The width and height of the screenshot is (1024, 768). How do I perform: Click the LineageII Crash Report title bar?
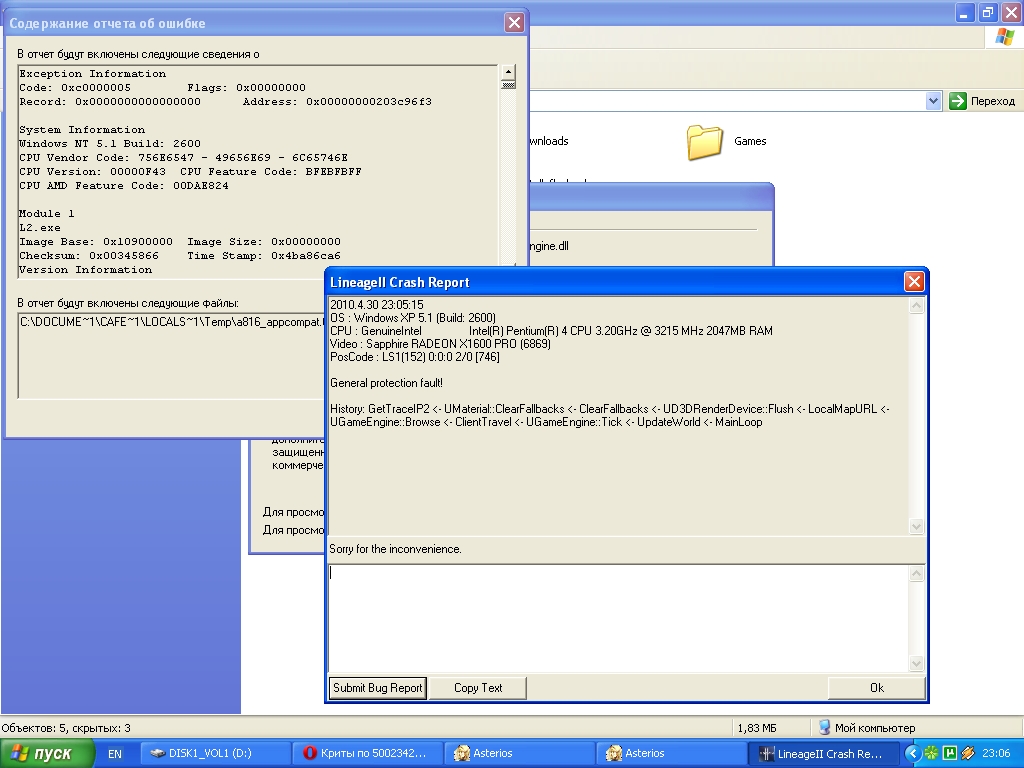(x=614, y=281)
